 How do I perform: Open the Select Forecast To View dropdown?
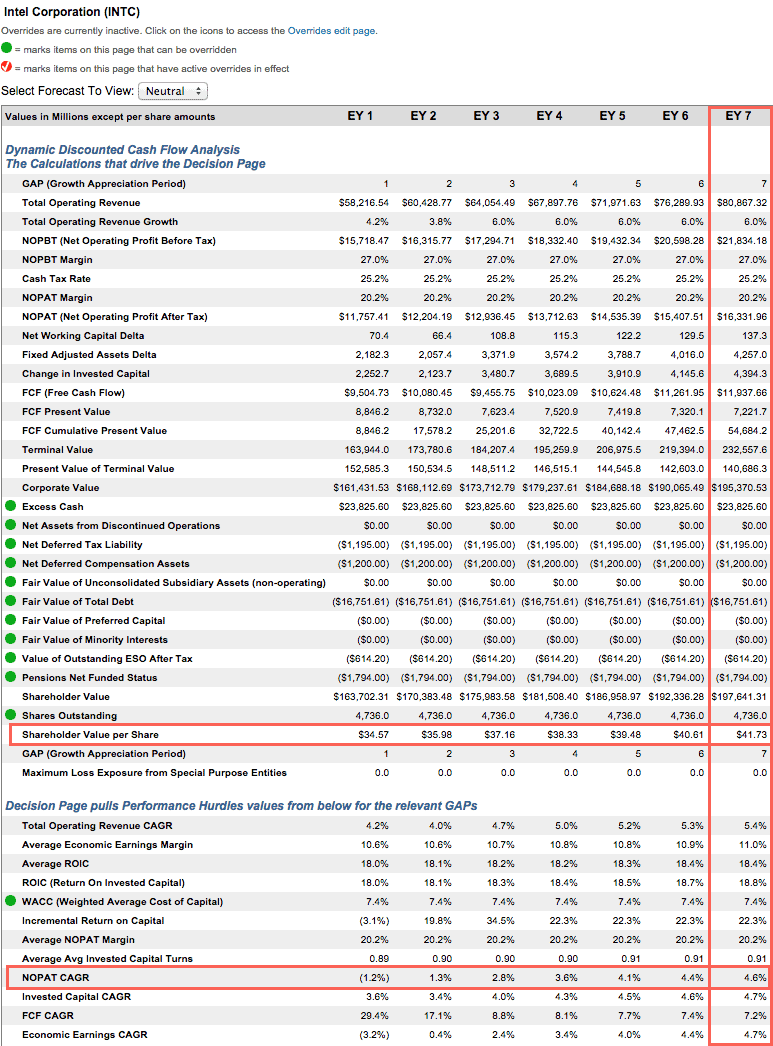point(173,91)
